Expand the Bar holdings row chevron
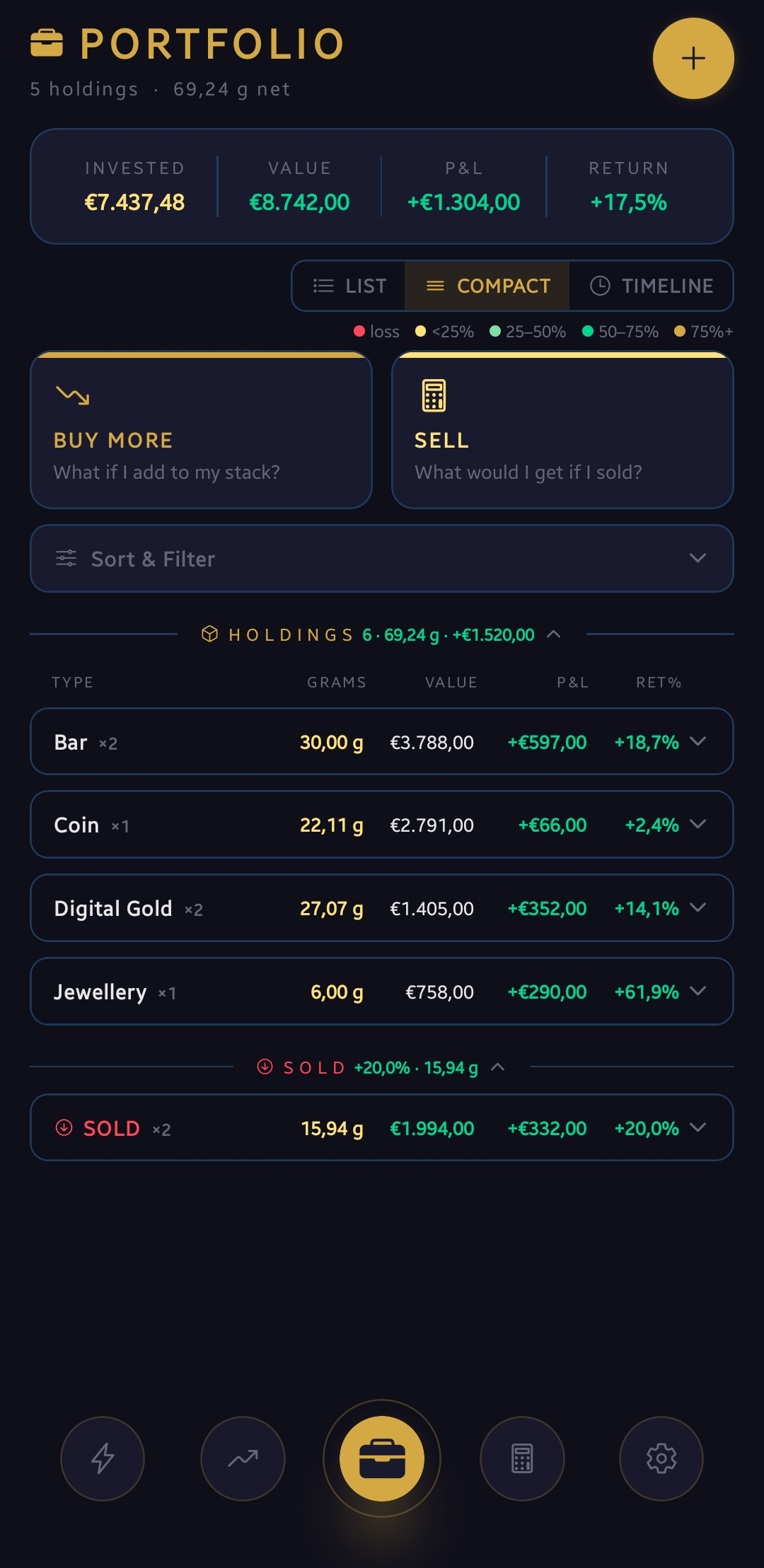Viewport: 764px width, 1568px height. [x=698, y=741]
